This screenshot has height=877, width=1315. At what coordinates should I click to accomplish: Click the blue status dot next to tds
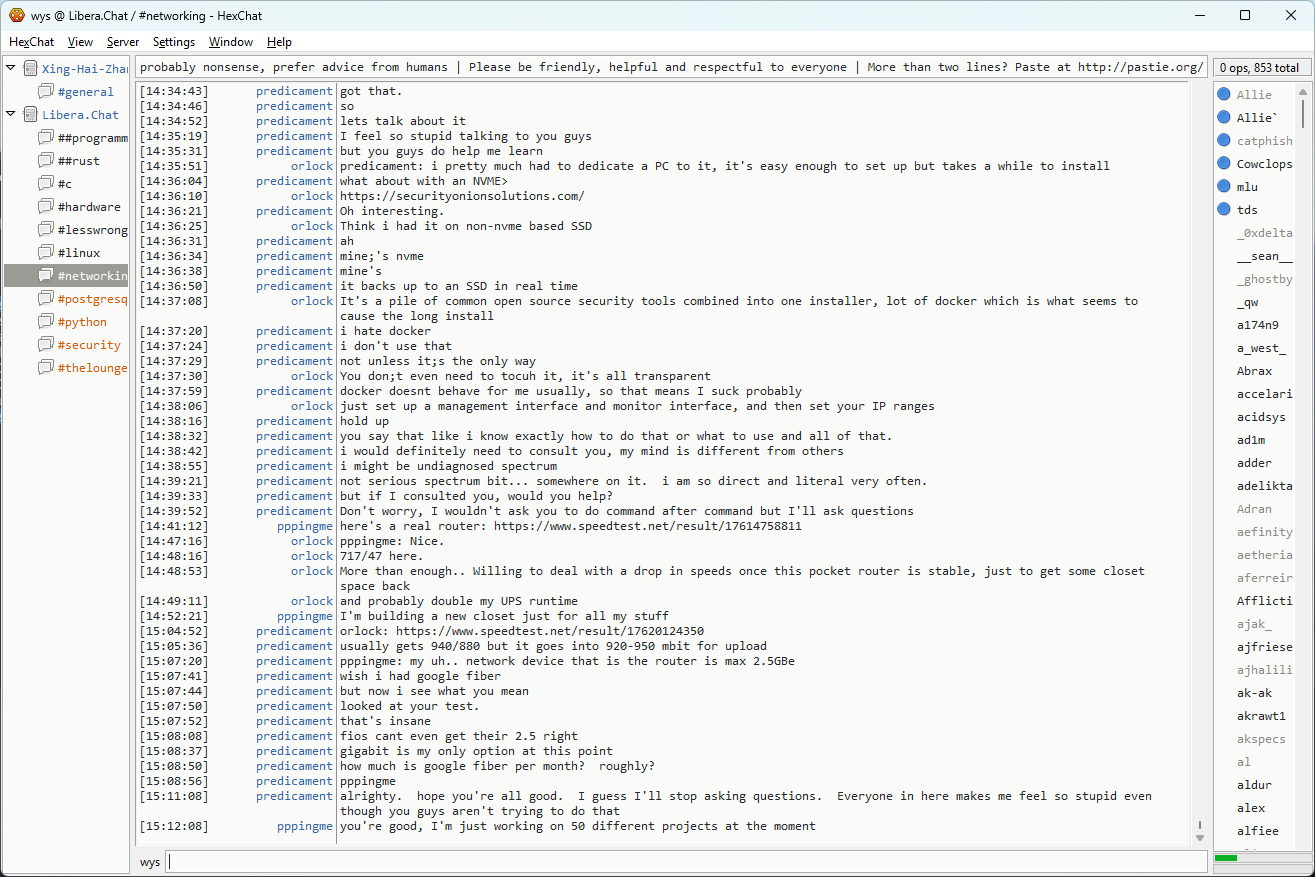pyautogui.click(x=1223, y=209)
